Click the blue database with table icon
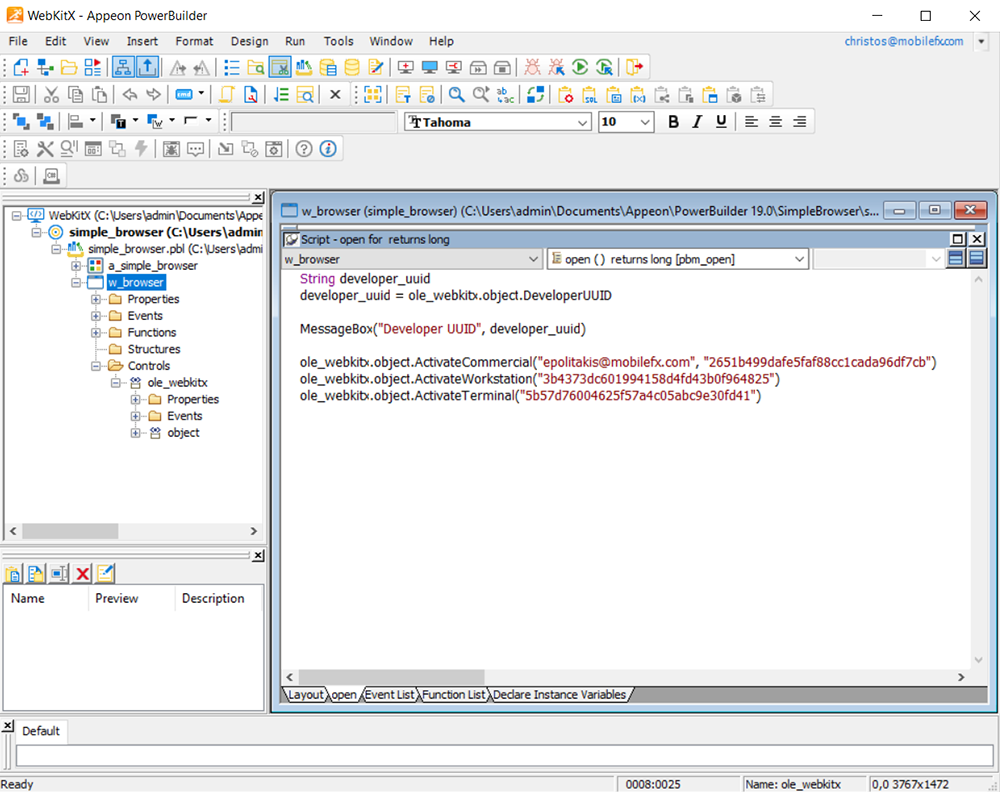This screenshot has width=1000, height=792. click(328, 67)
